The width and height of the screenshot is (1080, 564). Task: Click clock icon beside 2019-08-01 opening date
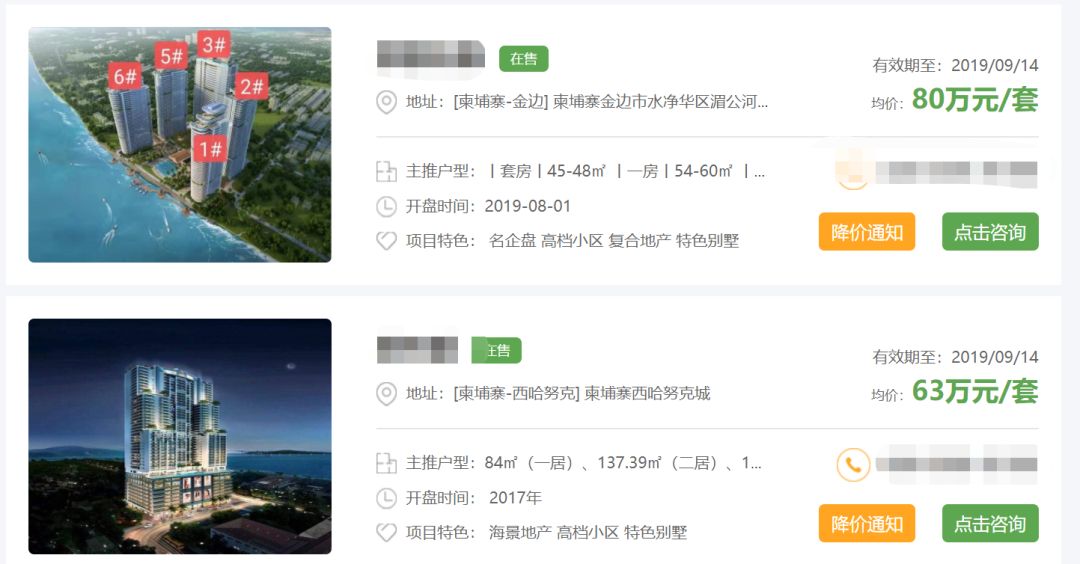coord(386,206)
